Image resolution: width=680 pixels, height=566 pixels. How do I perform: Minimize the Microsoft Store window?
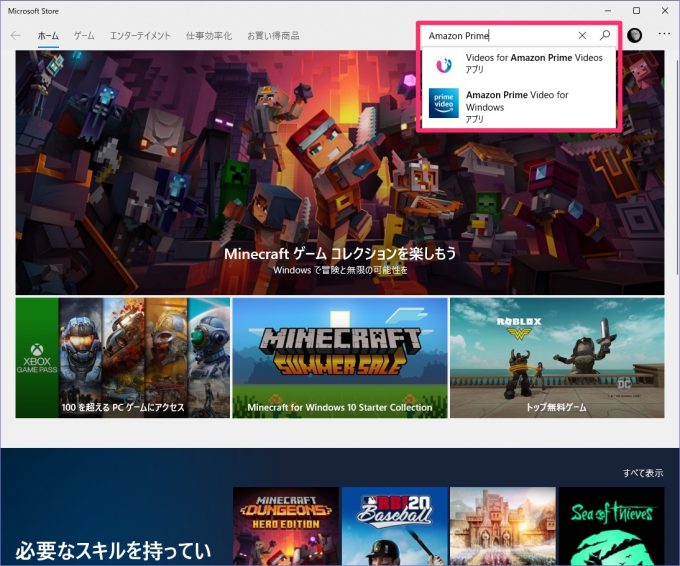[608, 10]
